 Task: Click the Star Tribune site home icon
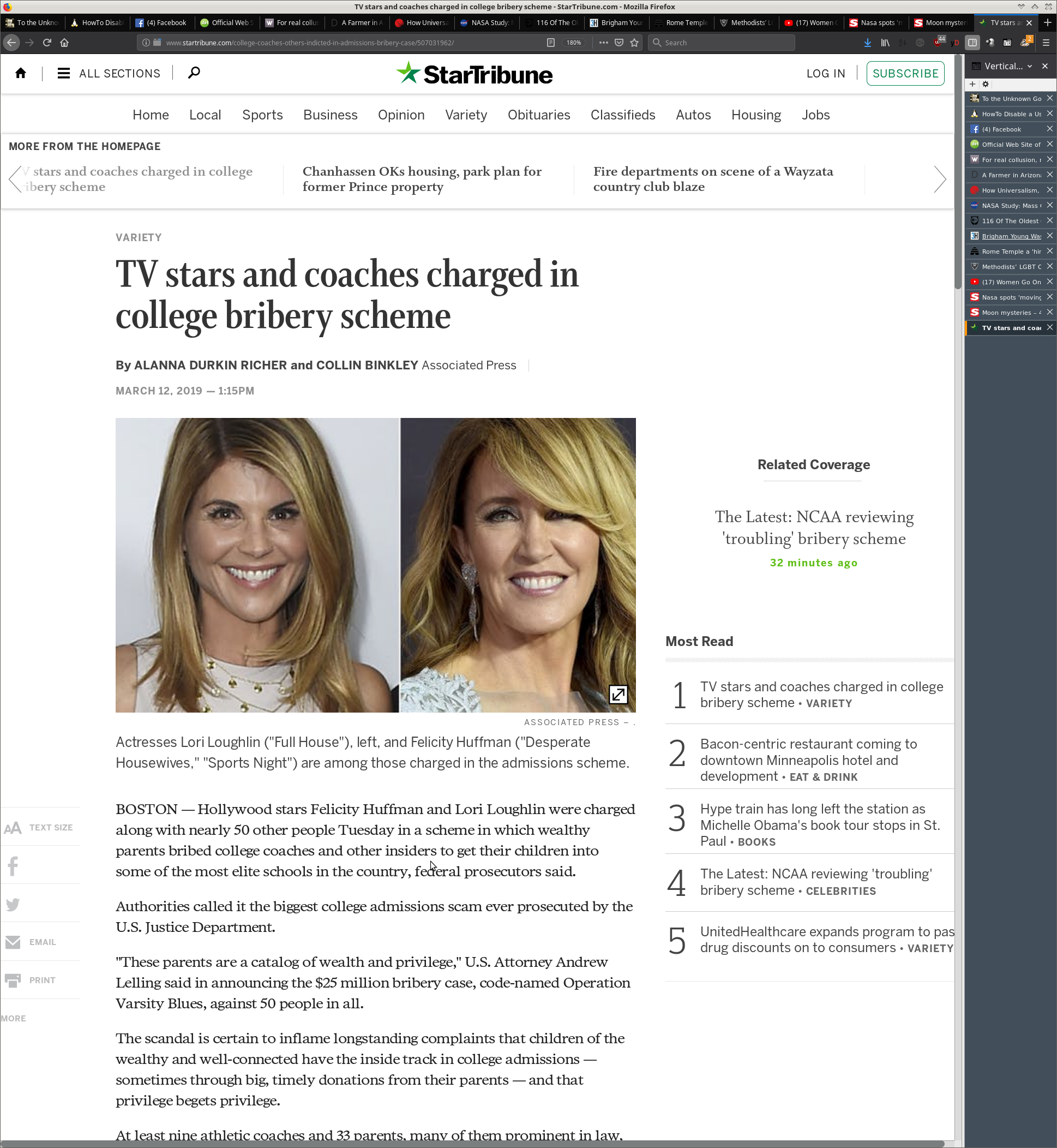point(21,73)
